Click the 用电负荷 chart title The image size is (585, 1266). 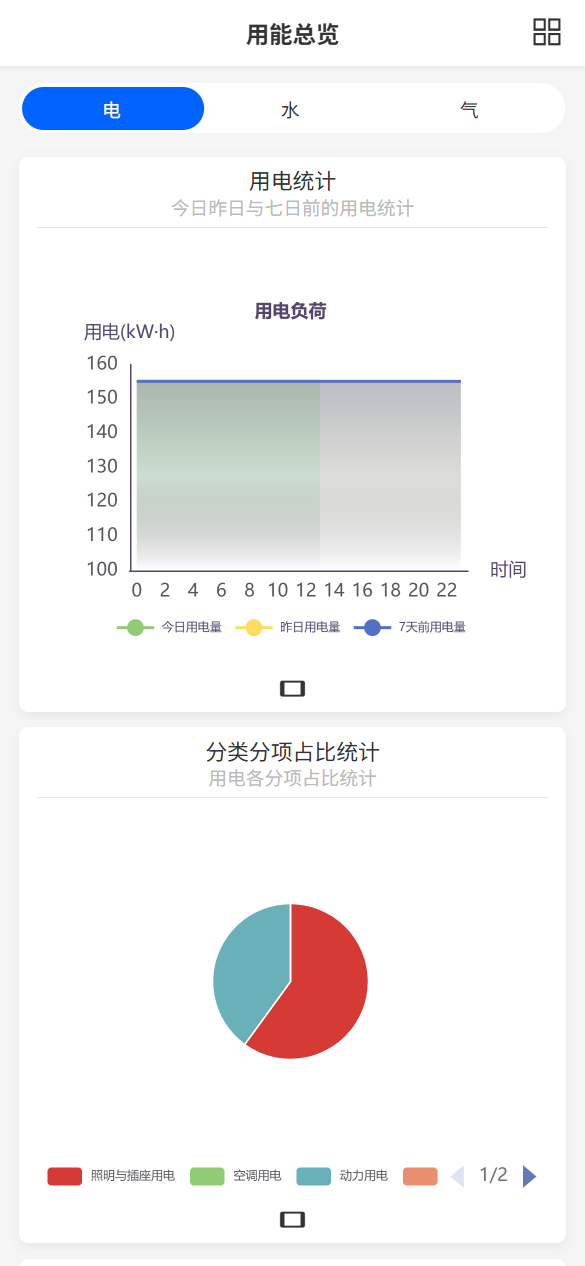tap(291, 311)
